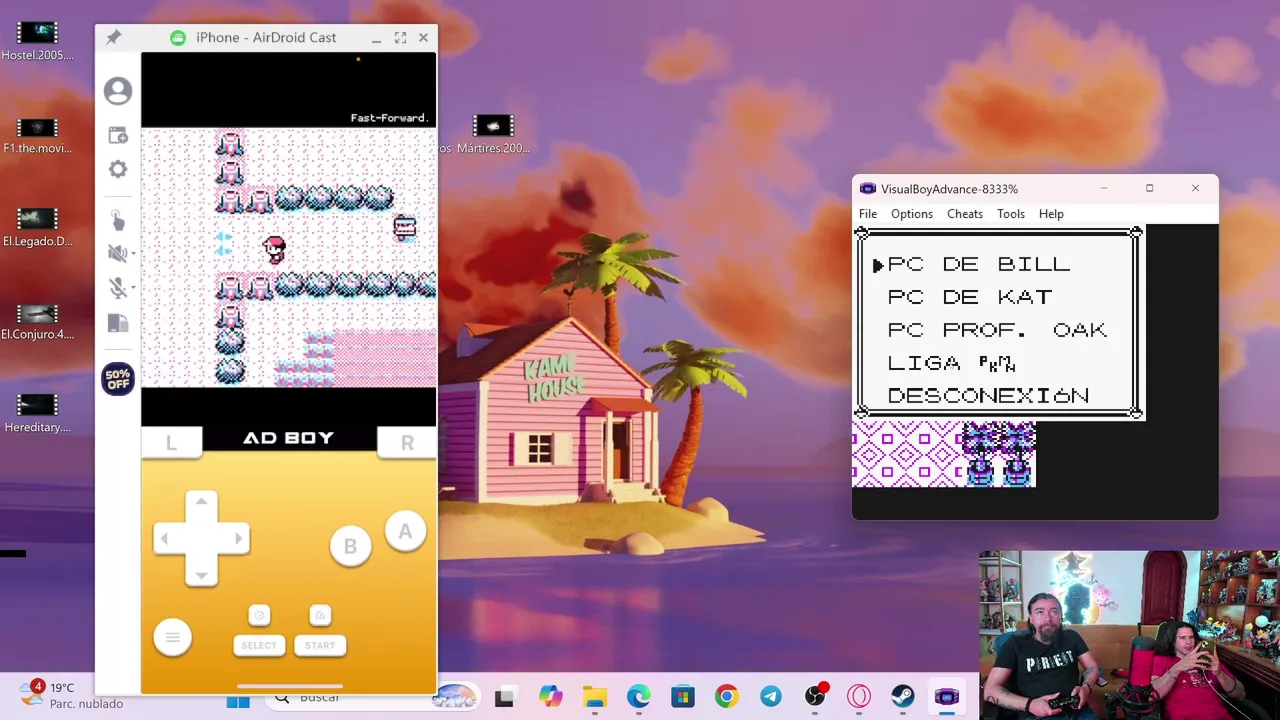Select the Martires.200 desktop video file

point(493,135)
